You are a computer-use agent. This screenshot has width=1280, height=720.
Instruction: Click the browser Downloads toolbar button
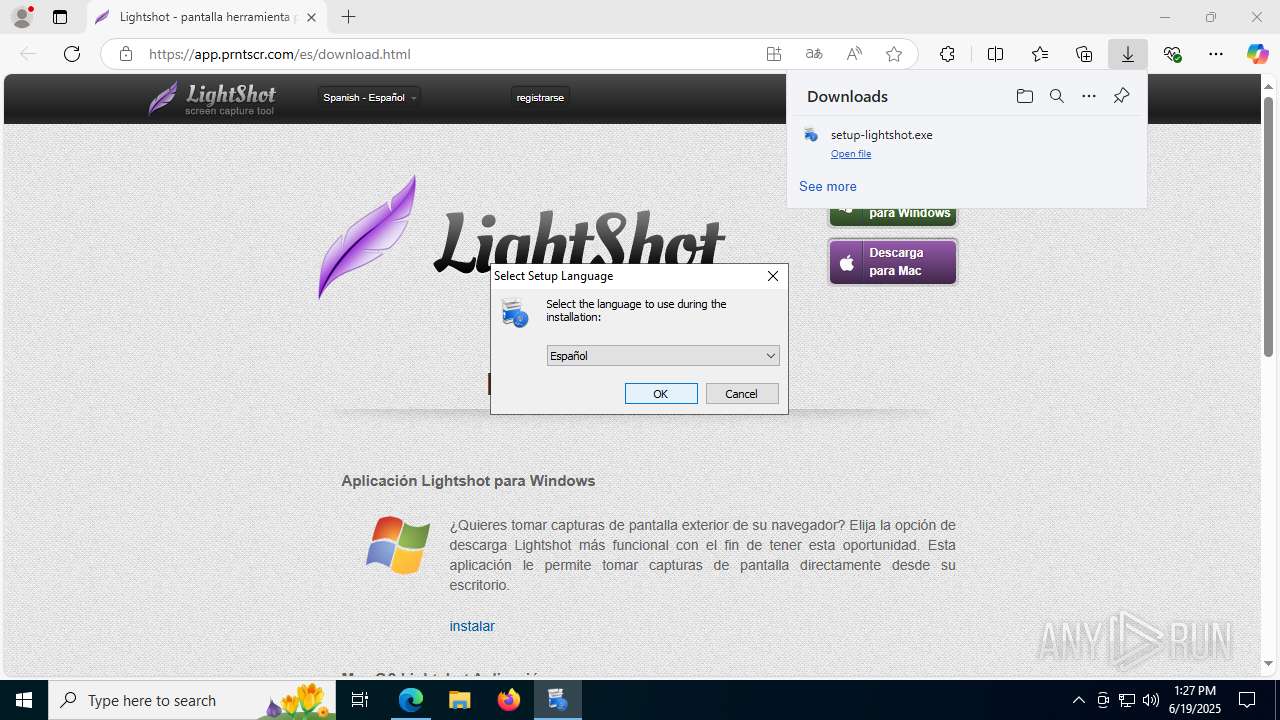(1128, 54)
